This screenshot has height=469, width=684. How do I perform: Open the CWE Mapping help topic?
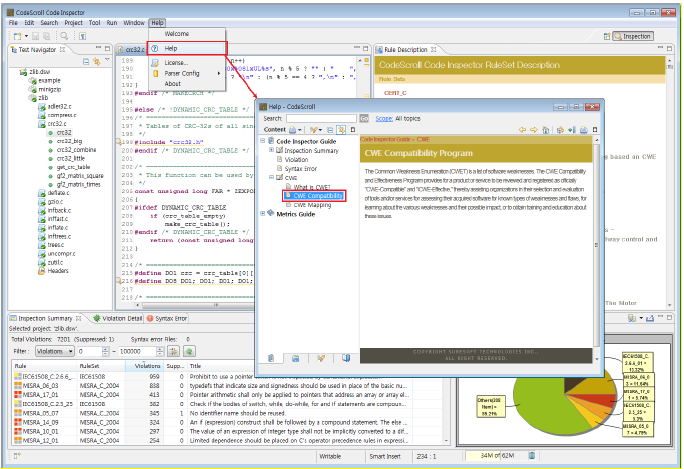[x=312, y=205]
